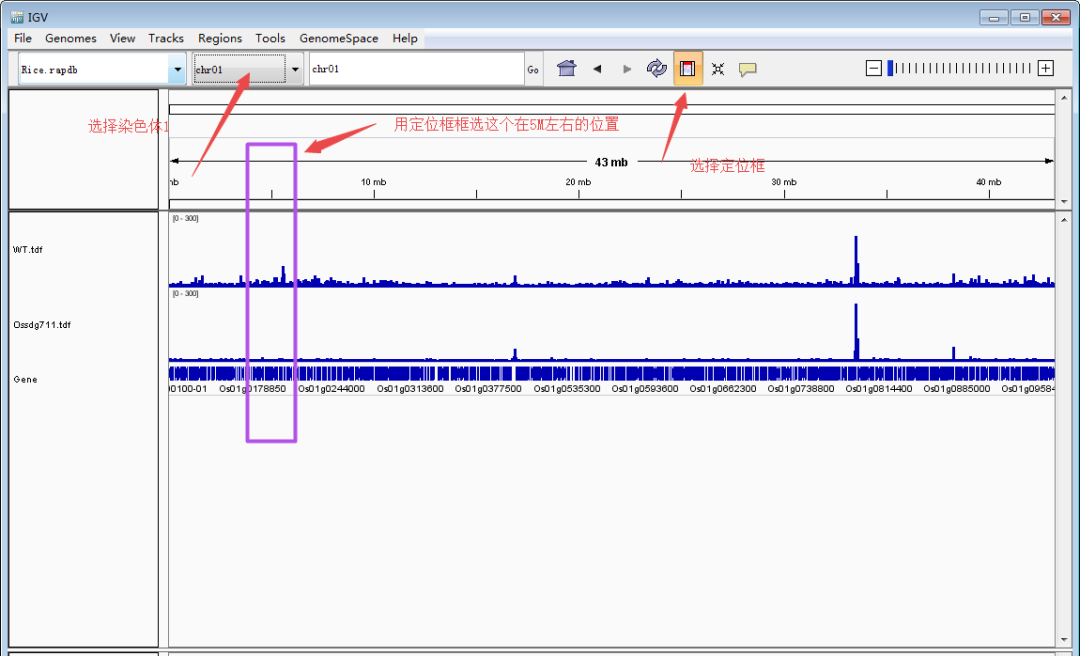Image resolution: width=1080 pixels, height=656 pixels.
Task: Click the zoom-in plus button
Action: 1046,67
